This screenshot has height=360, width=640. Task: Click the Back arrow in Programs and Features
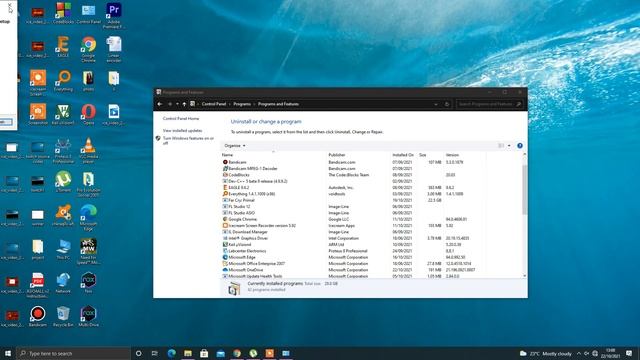[x=160, y=104]
